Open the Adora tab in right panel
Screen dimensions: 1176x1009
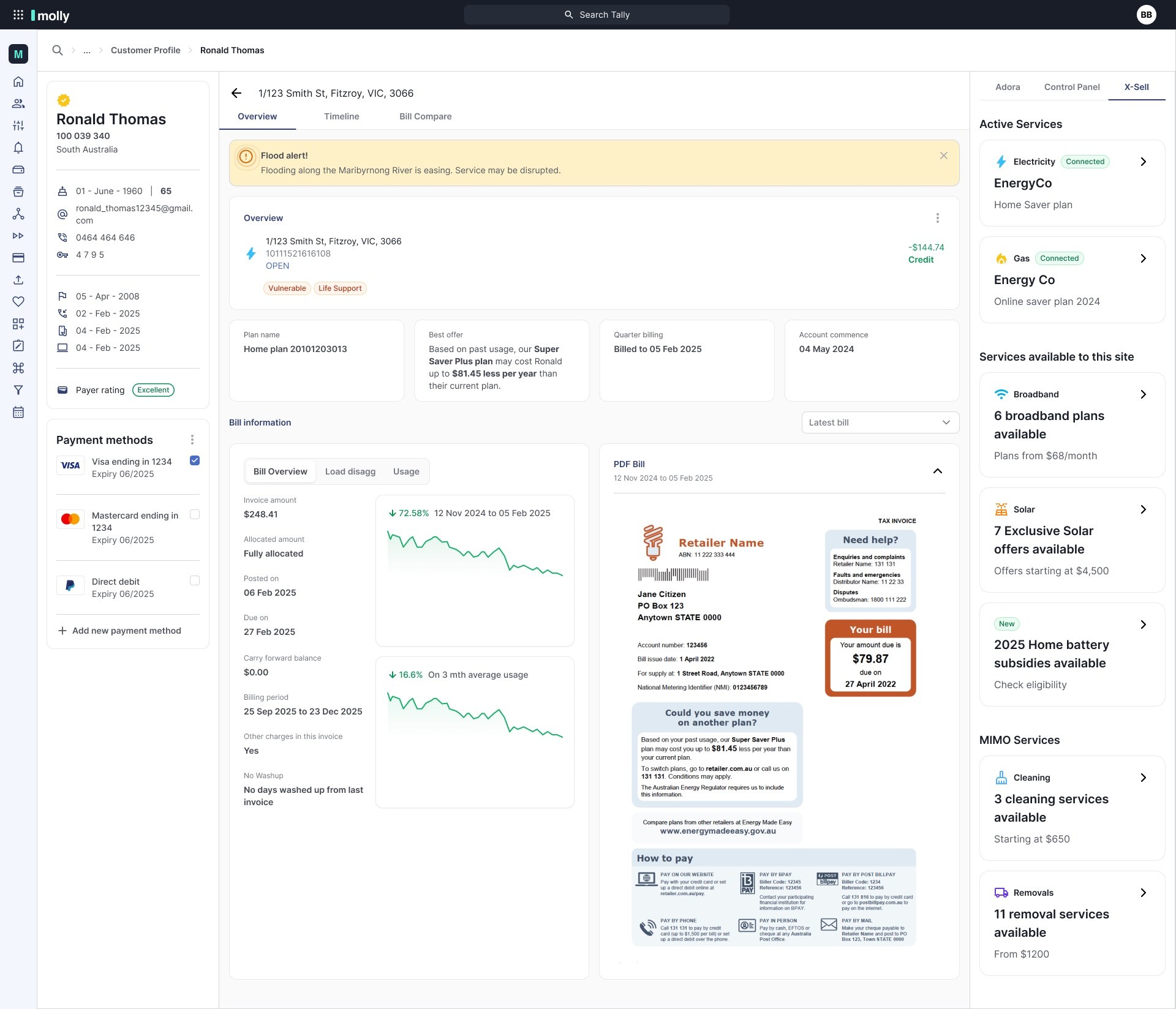click(x=1008, y=87)
